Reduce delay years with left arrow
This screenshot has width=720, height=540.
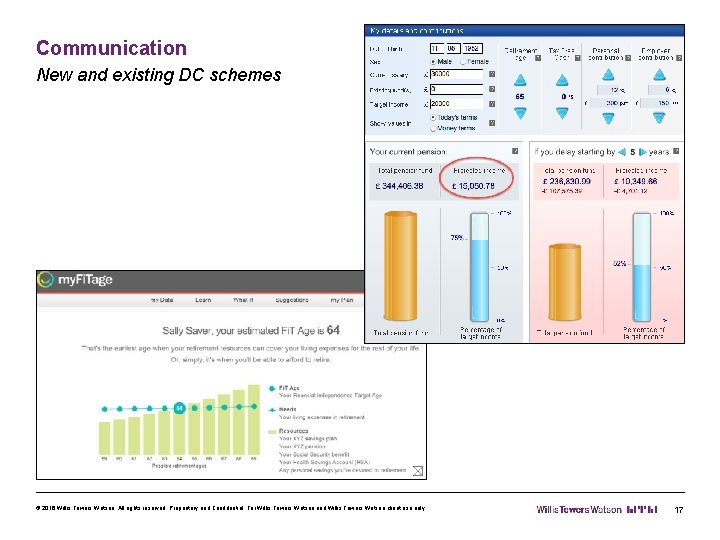622,152
